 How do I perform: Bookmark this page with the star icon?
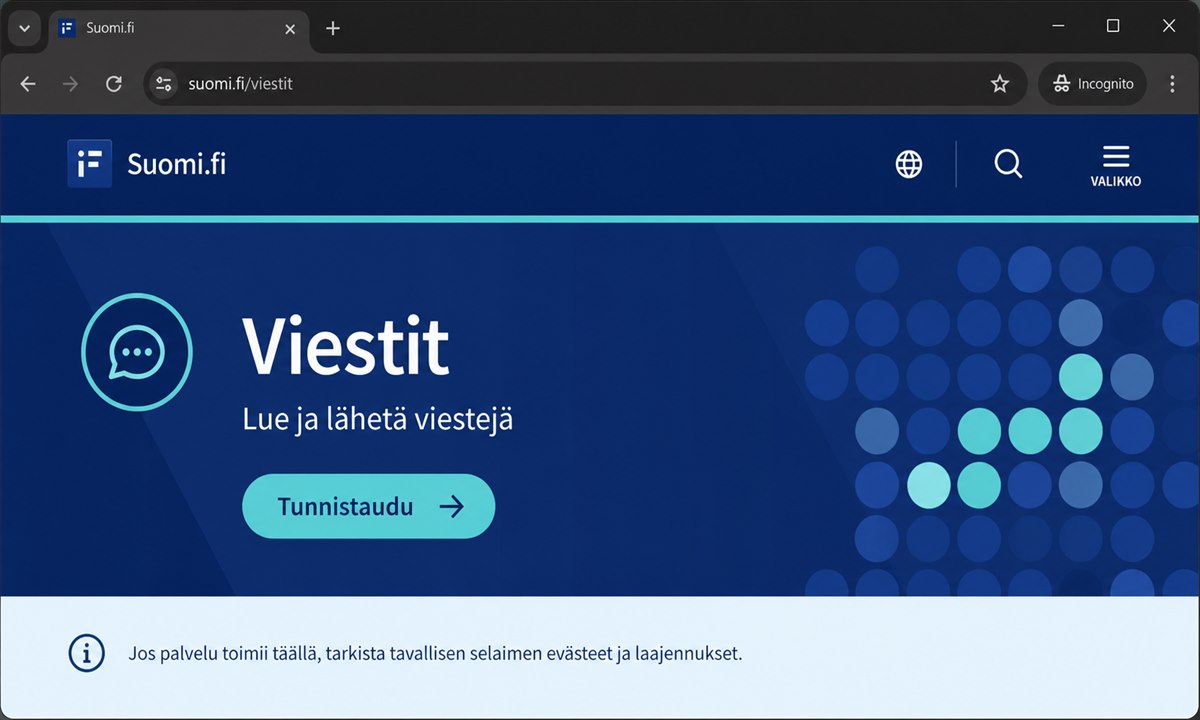(x=1000, y=84)
